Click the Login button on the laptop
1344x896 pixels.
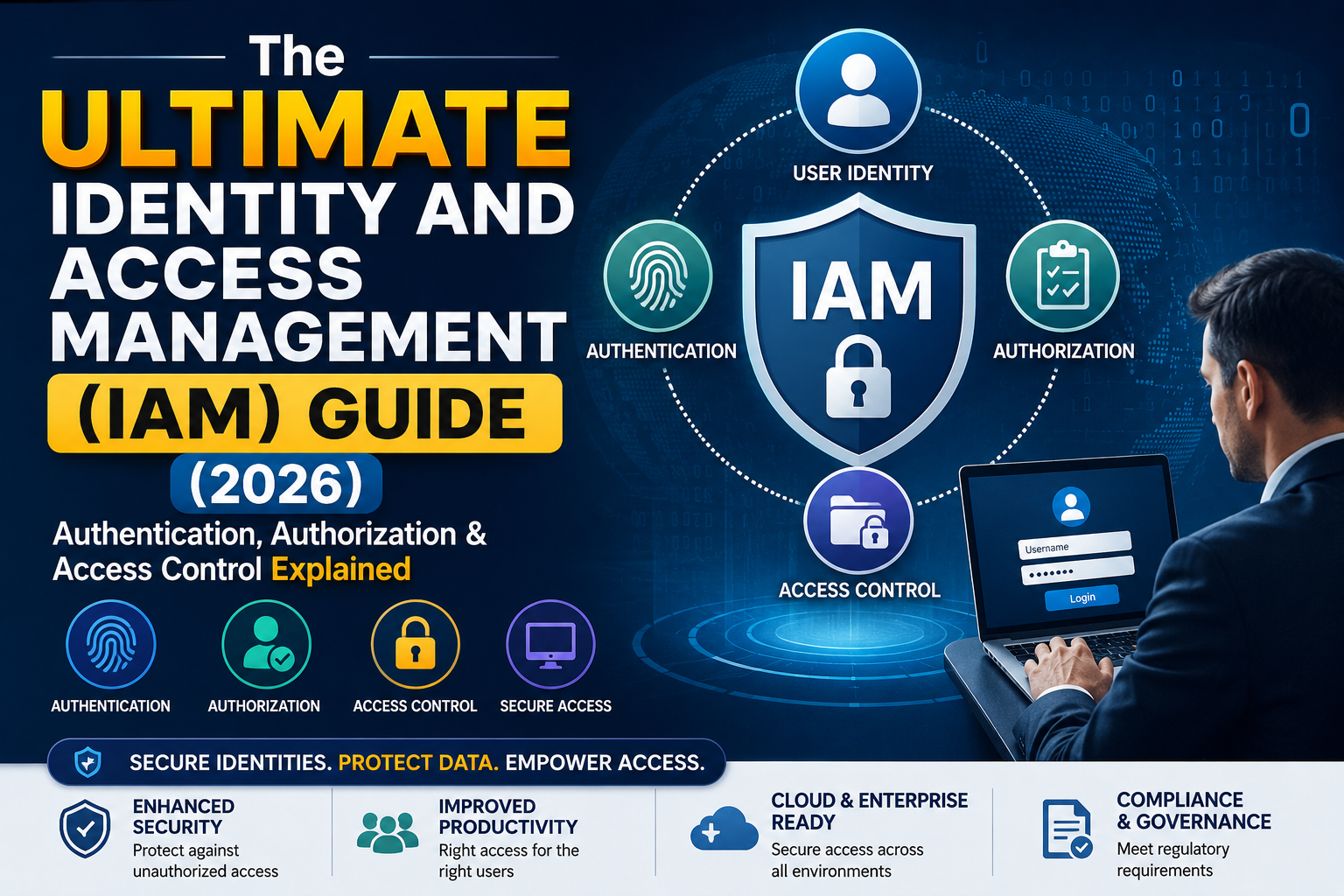coord(1082,598)
